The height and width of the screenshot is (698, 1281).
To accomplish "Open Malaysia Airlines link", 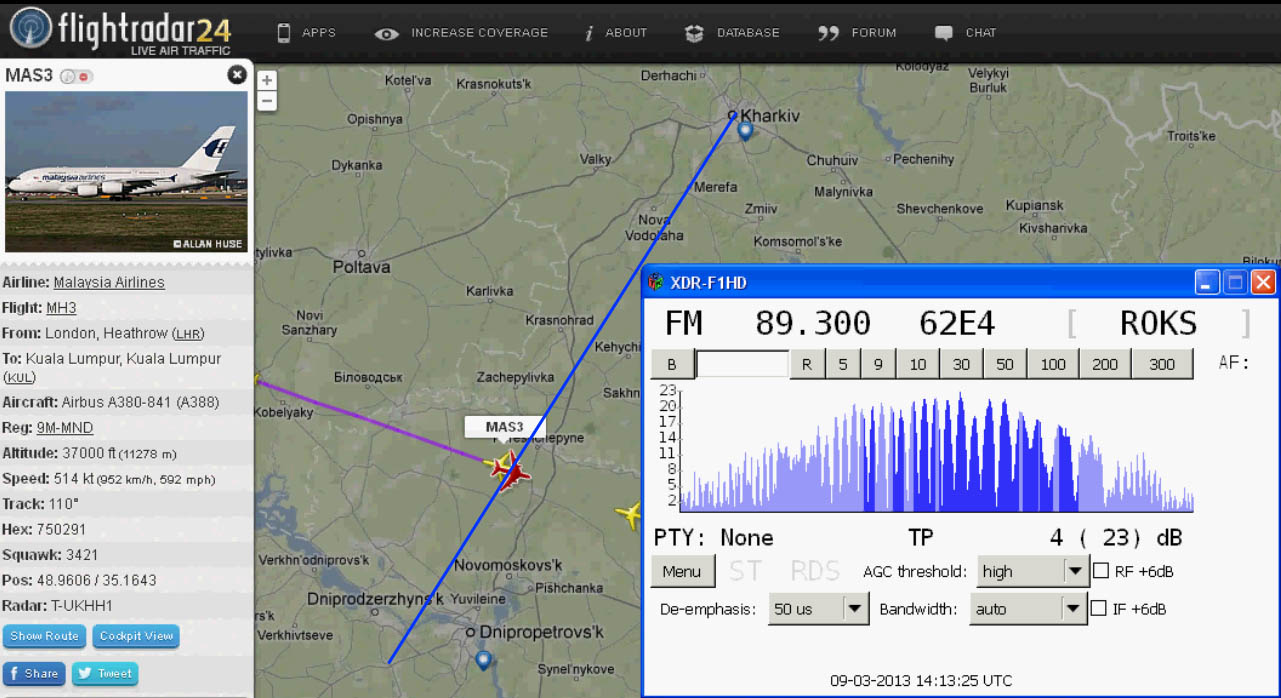I will [x=109, y=282].
